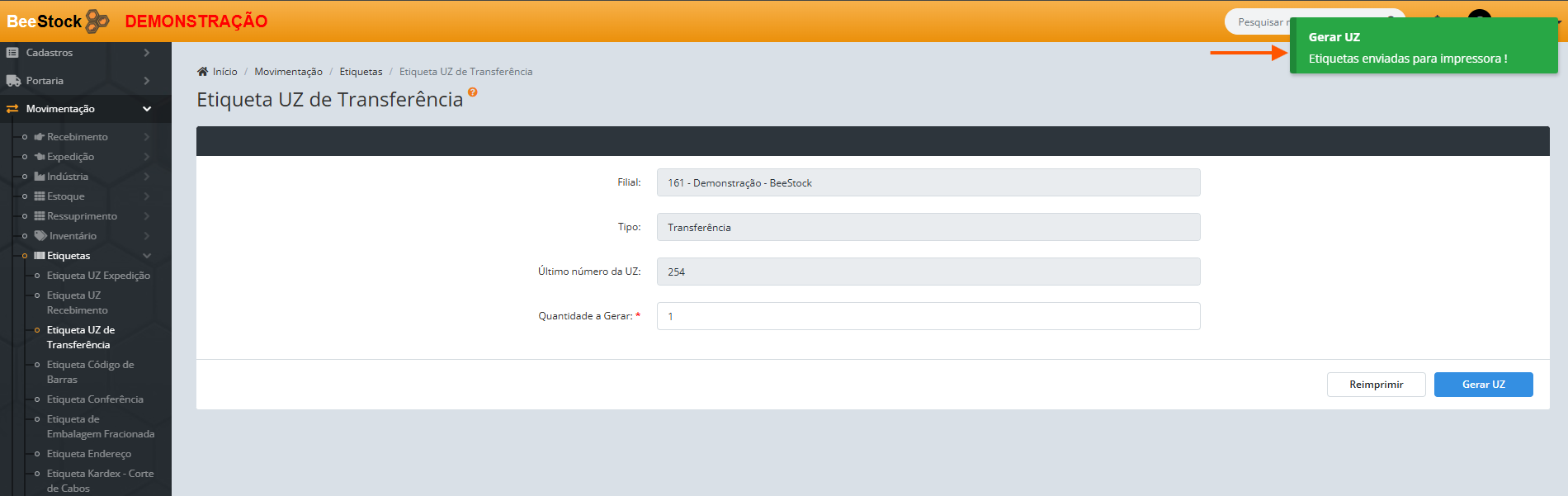Collapse the Etiquetas submenu chevron
Screen dimensions: 1568x496
click(147, 256)
